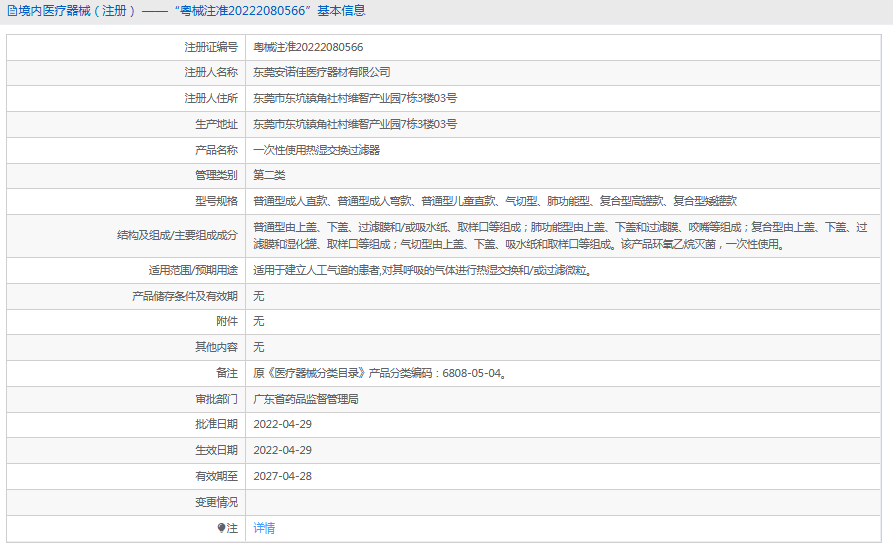Viewport: 893px width, 544px height.
Task: Open the 详情 details link
Action: [264, 528]
